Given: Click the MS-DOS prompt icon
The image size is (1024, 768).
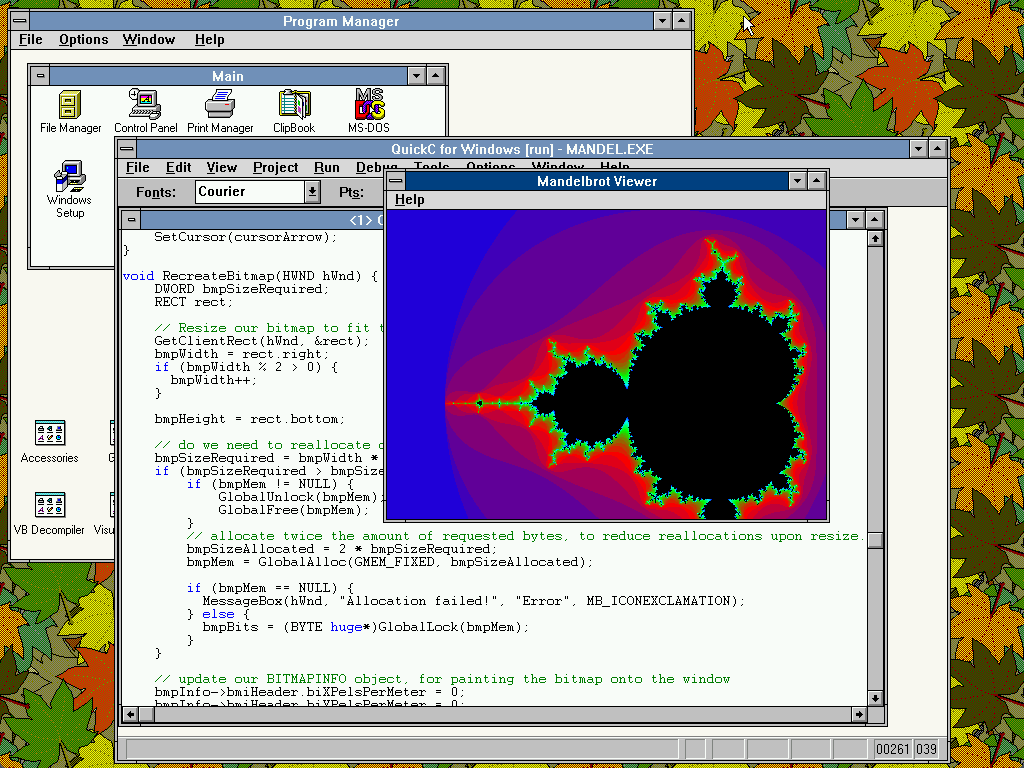Looking at the screenshot, I should tap(369, 112).
